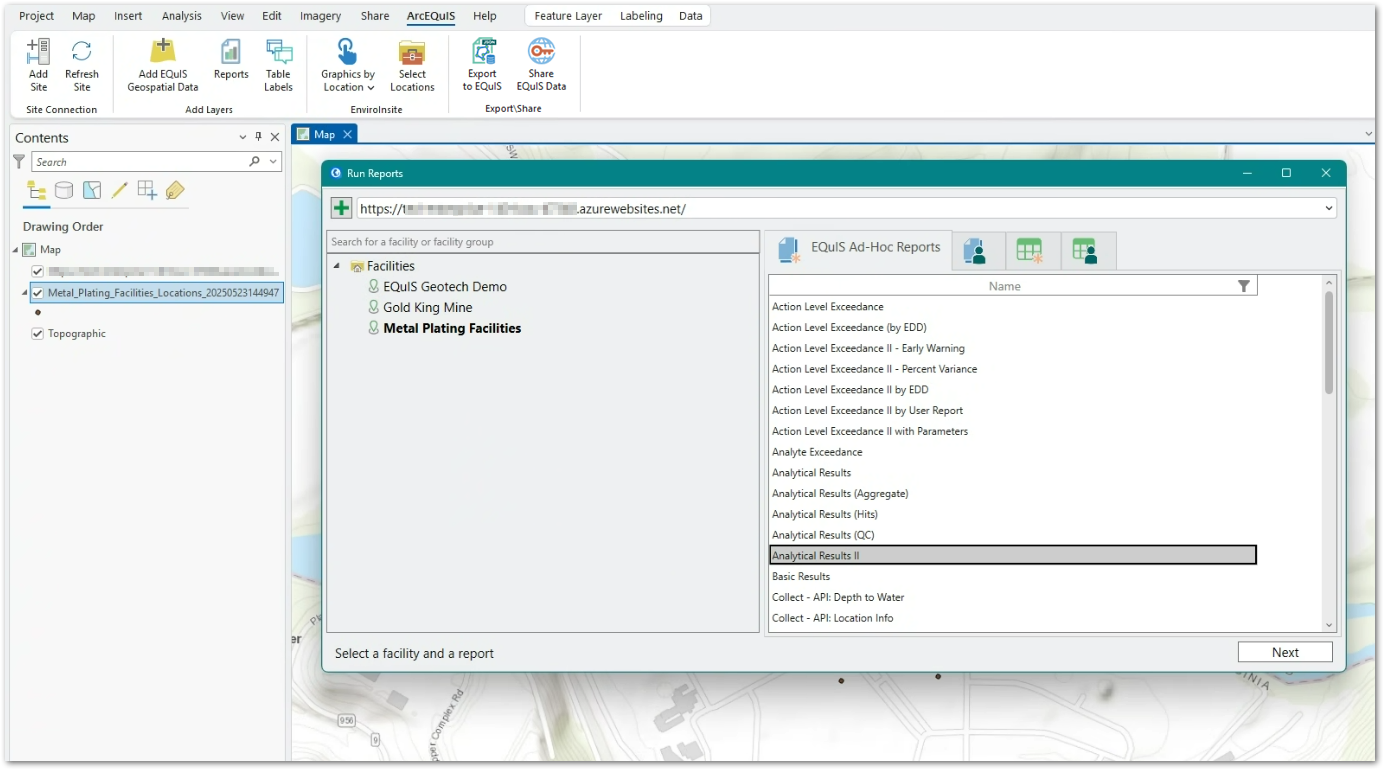
Task: Click the Name column header
Action: (x=1004, y=286)
